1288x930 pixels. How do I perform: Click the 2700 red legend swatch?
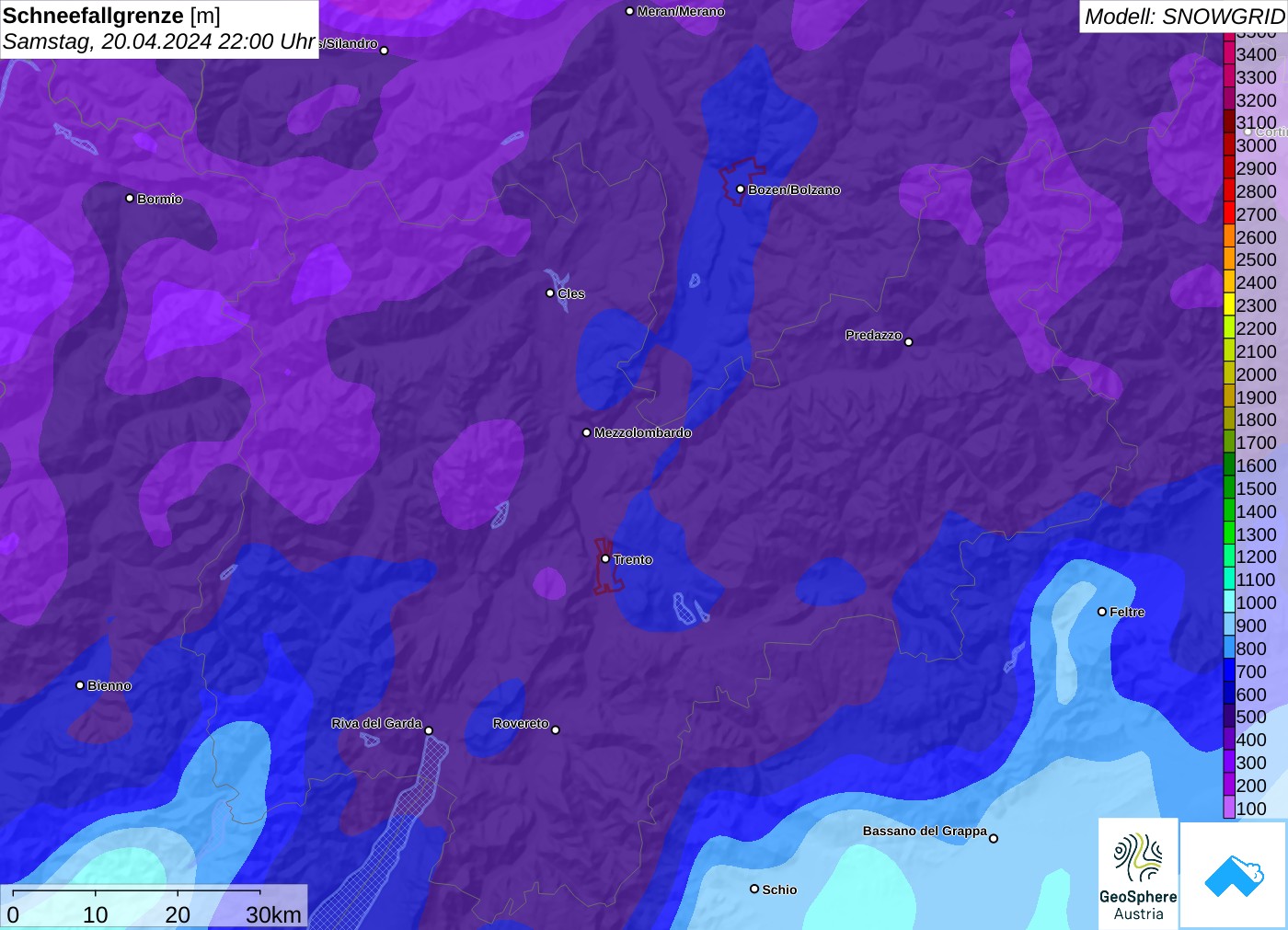pyautogui.click(x=1229, y=213)
